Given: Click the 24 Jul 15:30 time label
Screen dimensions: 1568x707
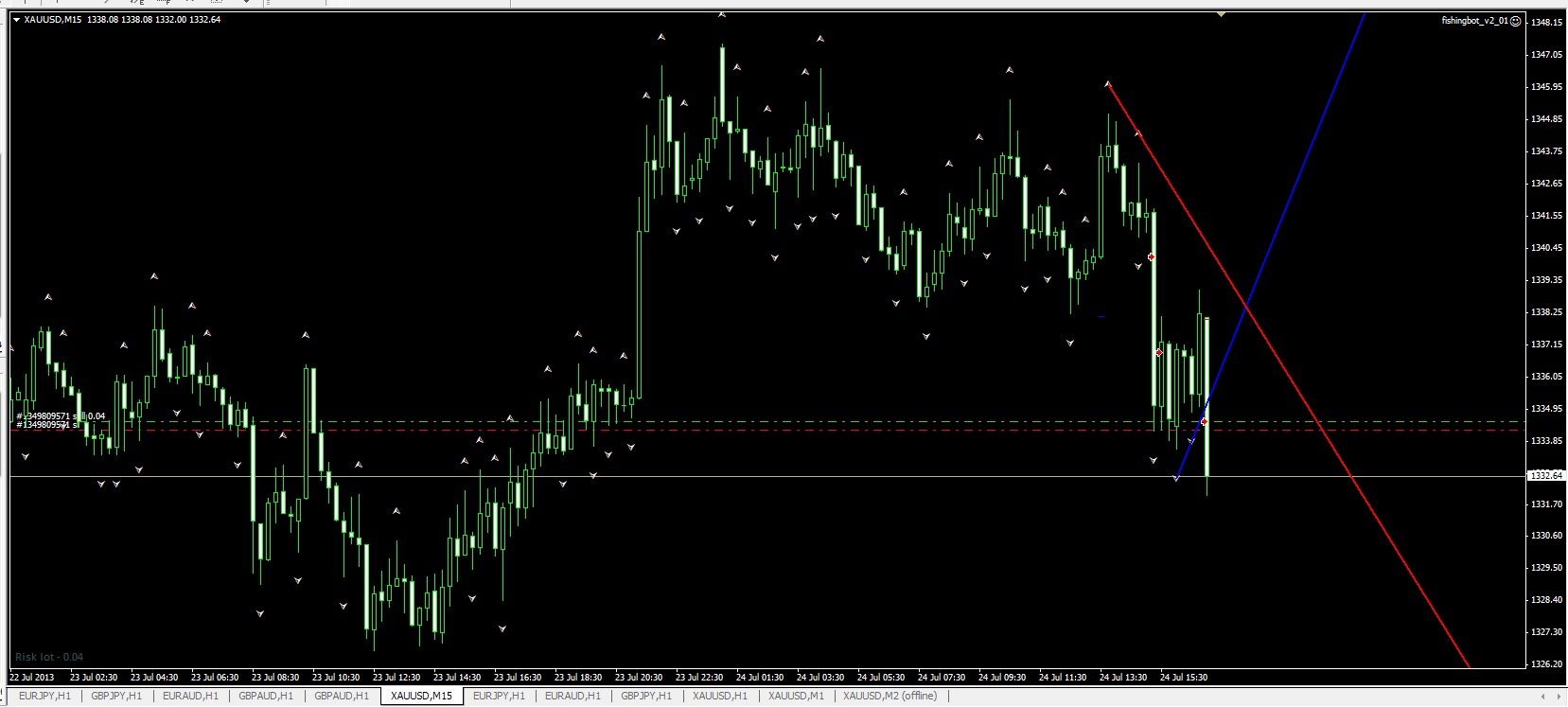Looking at the screenshot, I should (1184, 677).
